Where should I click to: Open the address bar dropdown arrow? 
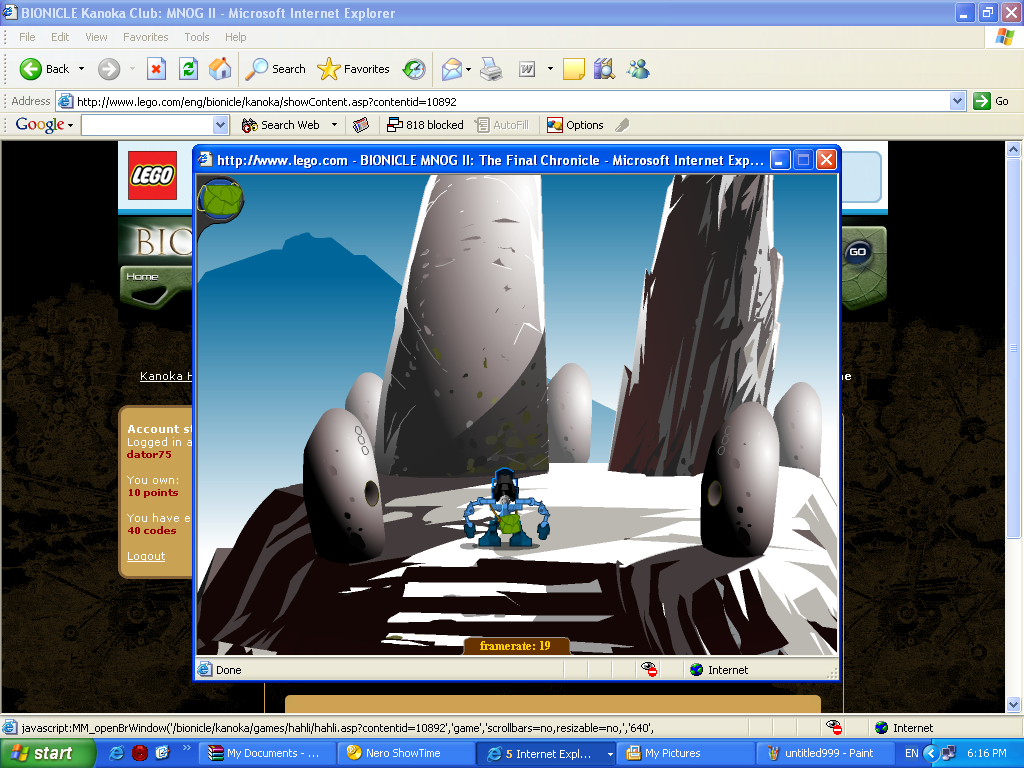(957, 101)
